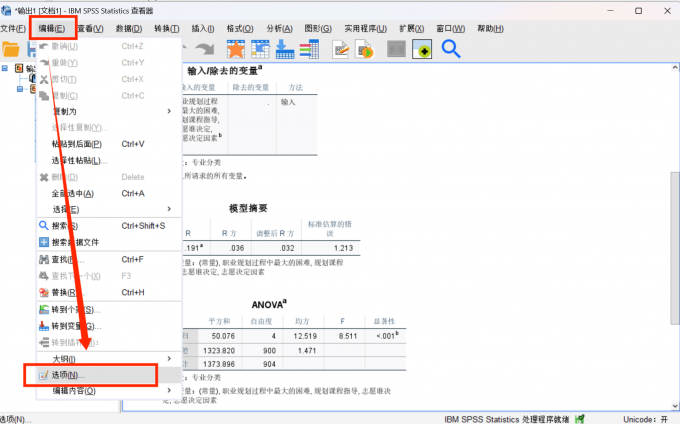The width and height of the screenshot is (680, 424).
Task: Open the 插入(I) menu
Action: tap(203, 29)
